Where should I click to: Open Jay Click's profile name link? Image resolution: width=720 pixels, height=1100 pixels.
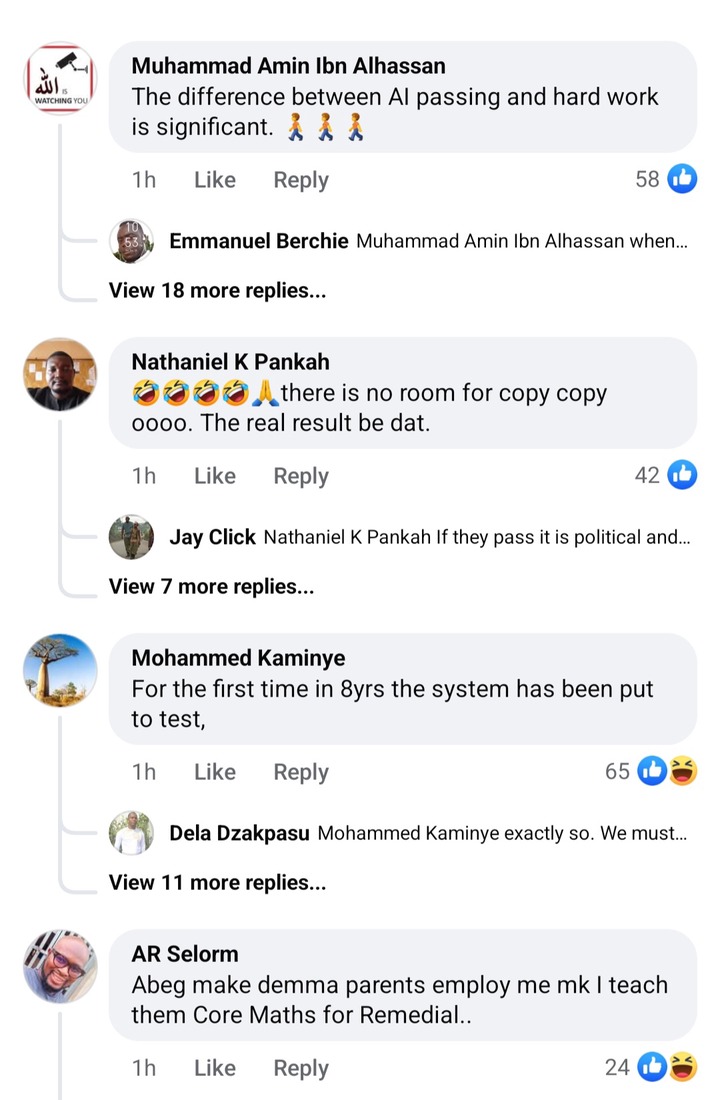click(x=212, y=537)
